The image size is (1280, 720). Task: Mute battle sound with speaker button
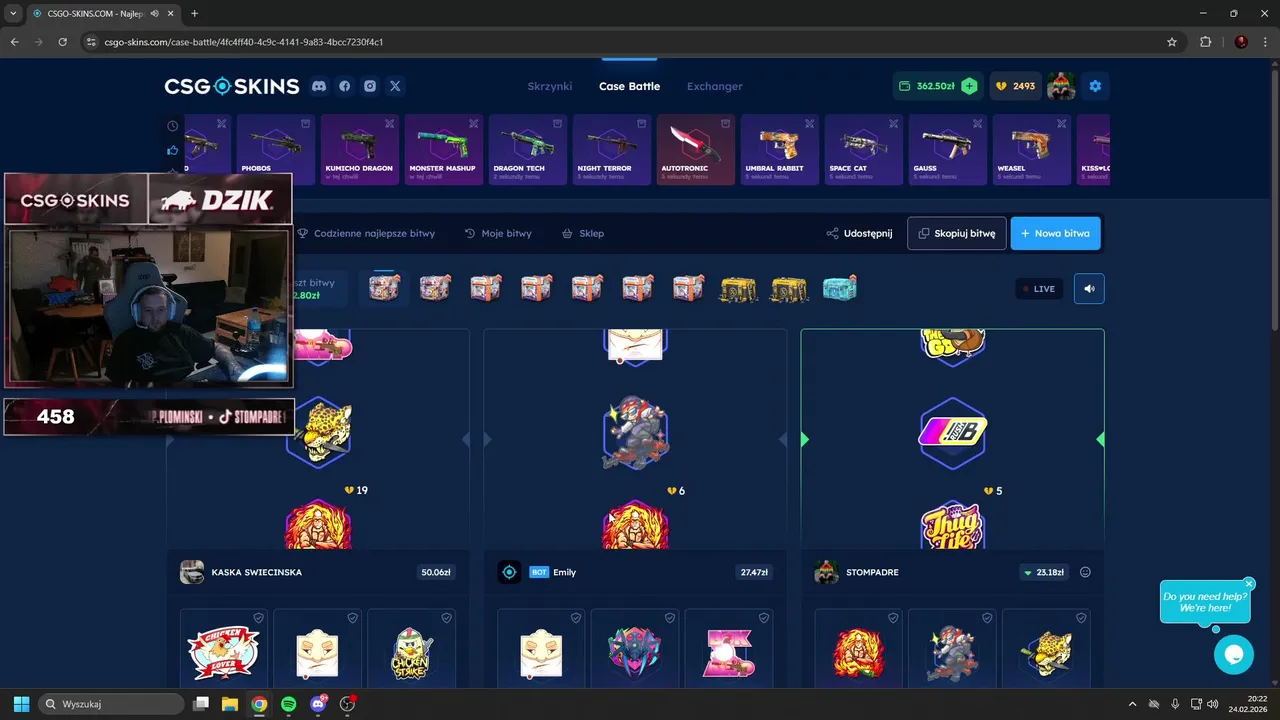[x=1089, y=288]
